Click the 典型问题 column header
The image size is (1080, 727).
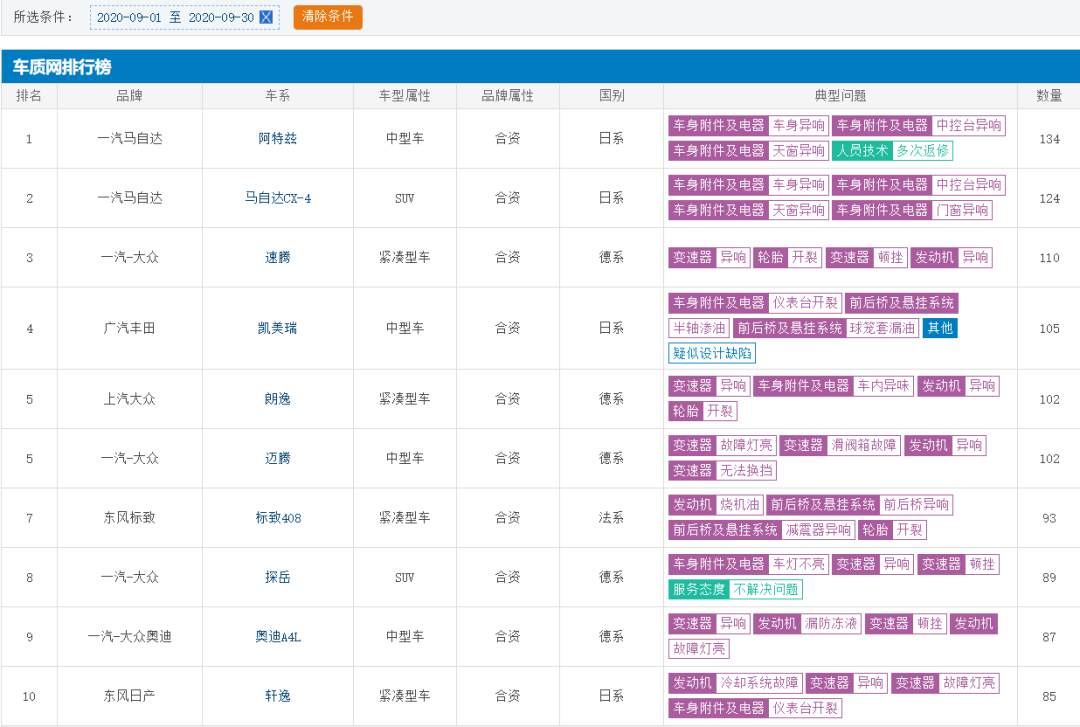[840, 96]
